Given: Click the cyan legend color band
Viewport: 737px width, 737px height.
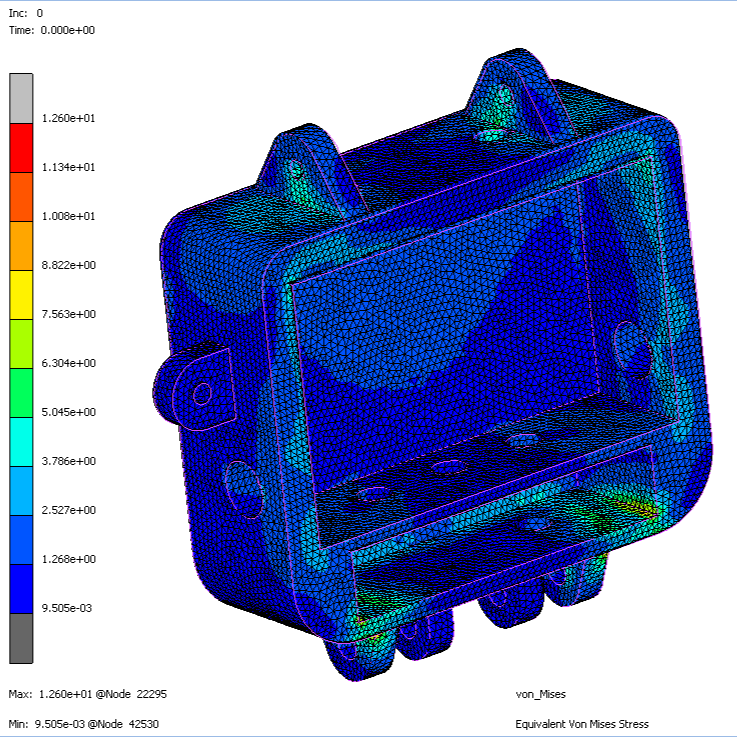Looking at the screenshot, I should pos(21,441).
